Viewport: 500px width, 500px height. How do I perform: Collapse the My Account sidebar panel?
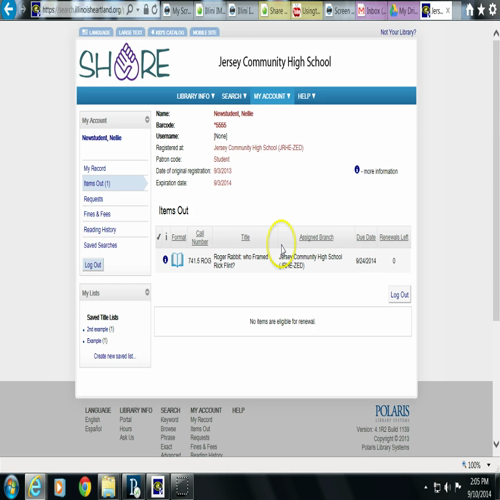point(147,119)
